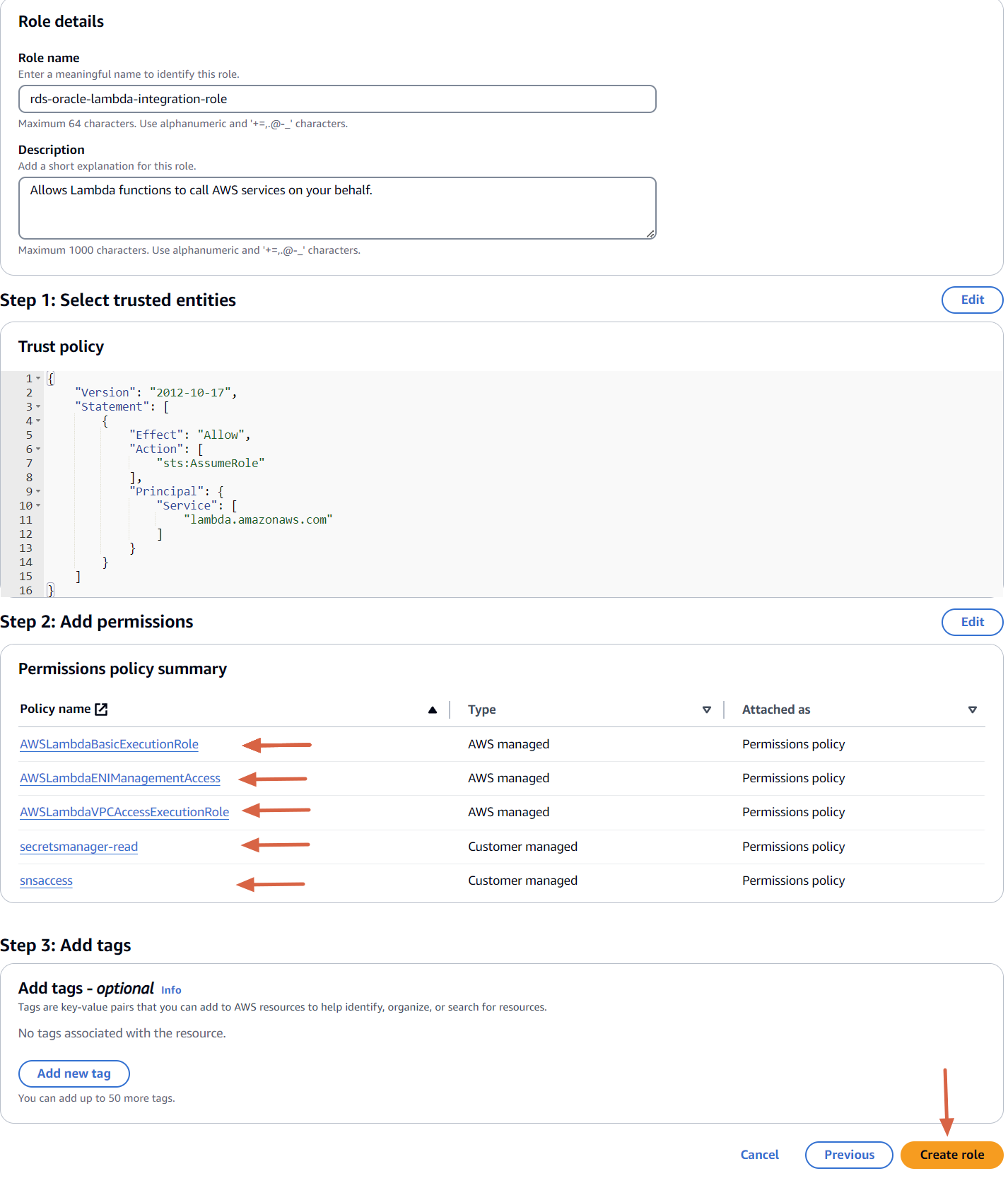
Task: Collapse the Action array fold on line 6
Action: [38, 449]
